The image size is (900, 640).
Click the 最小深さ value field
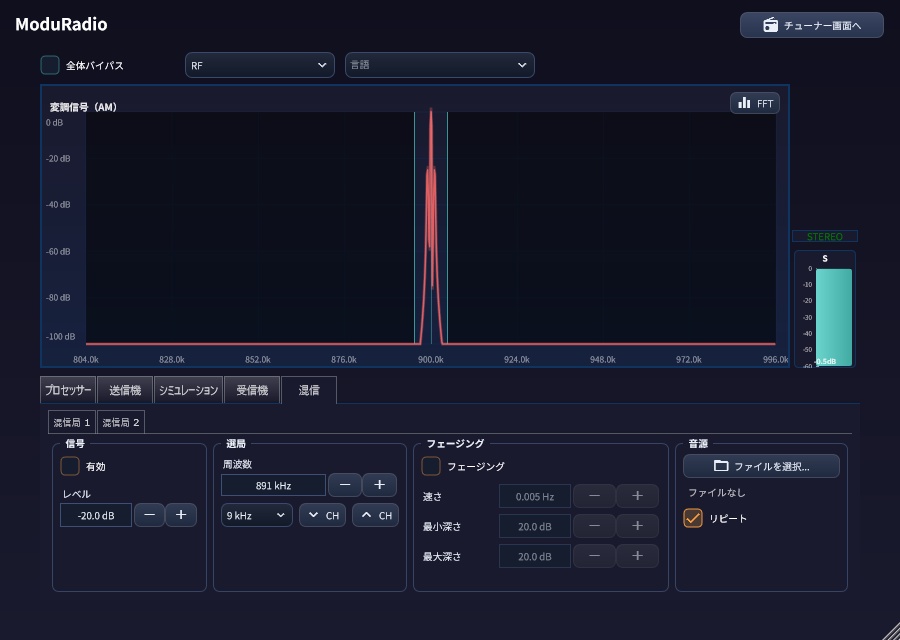tap(535, 526)
